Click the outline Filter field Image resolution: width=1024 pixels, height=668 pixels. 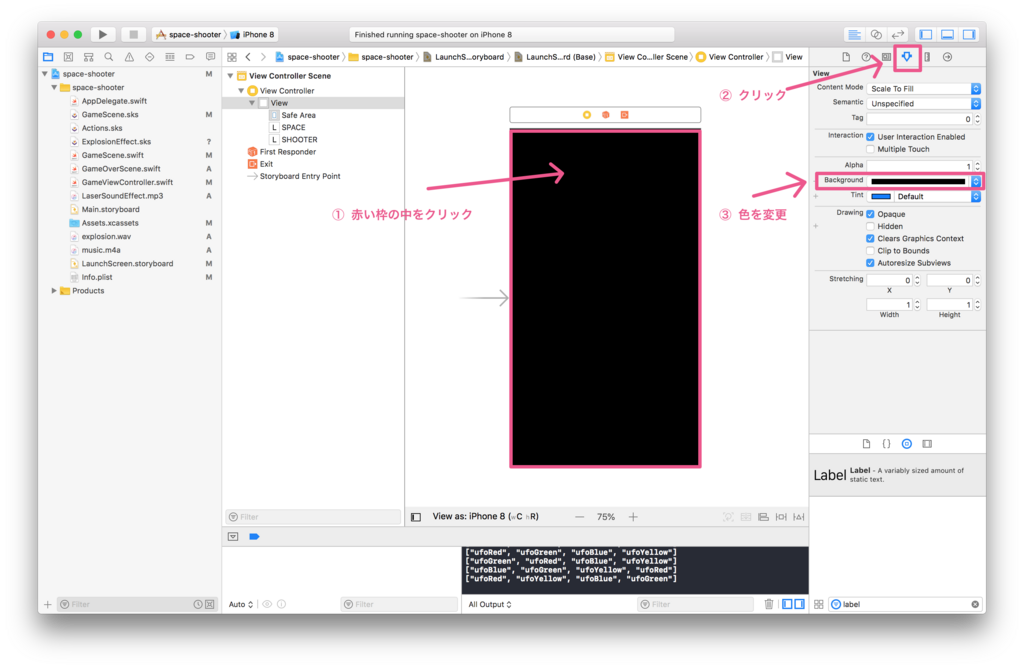[x=313, y=515]
